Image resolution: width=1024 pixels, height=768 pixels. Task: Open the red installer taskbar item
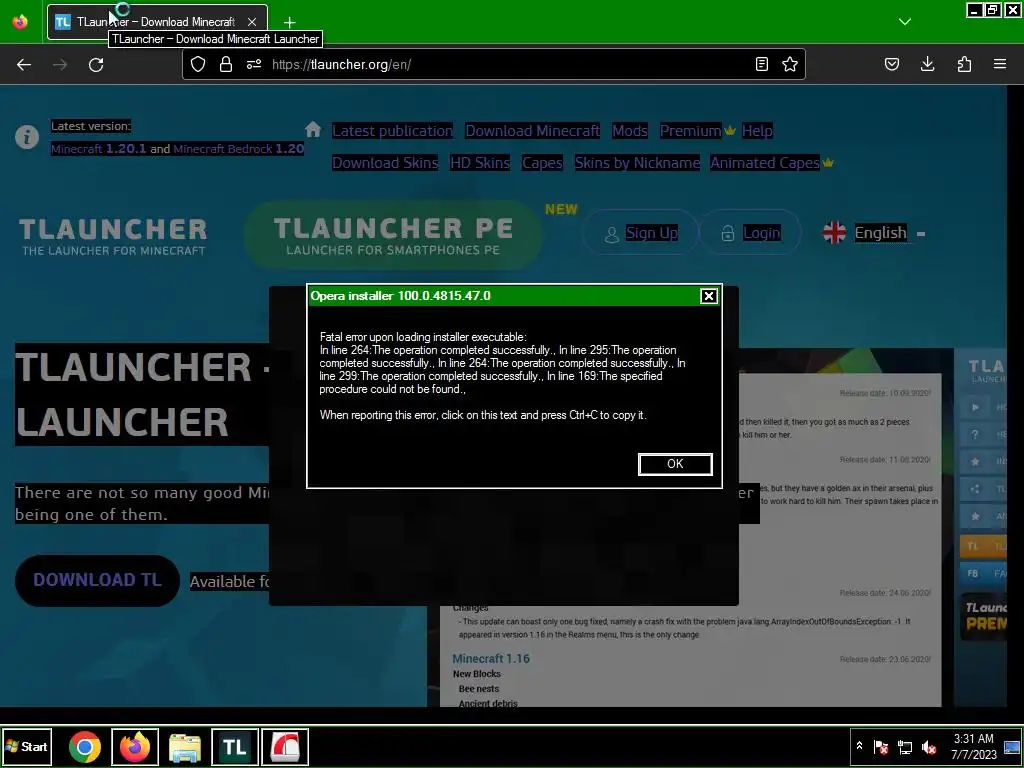coord(285,747)
